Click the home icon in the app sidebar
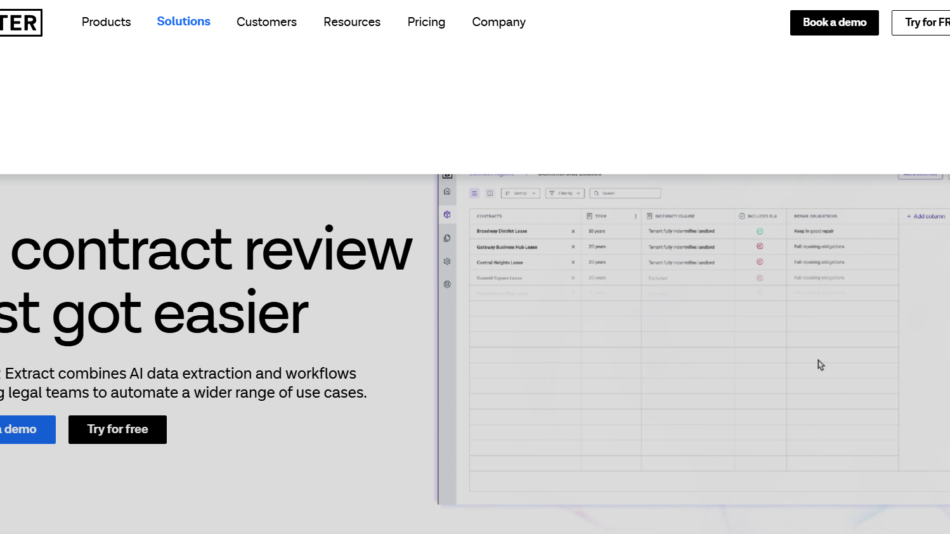950x534 pixels. coord(447,192)
